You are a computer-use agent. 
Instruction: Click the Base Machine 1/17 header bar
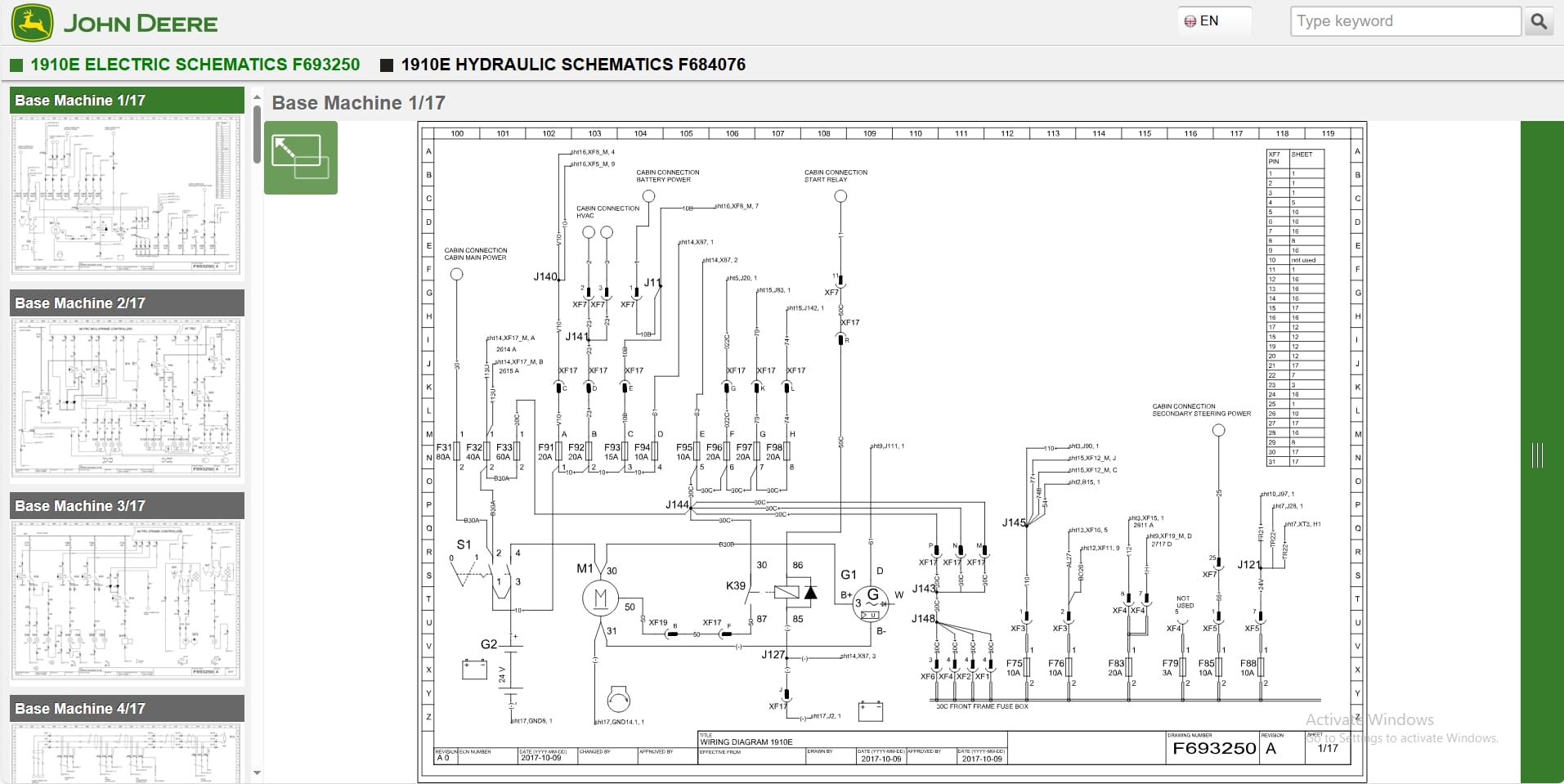tap(126, 100)
